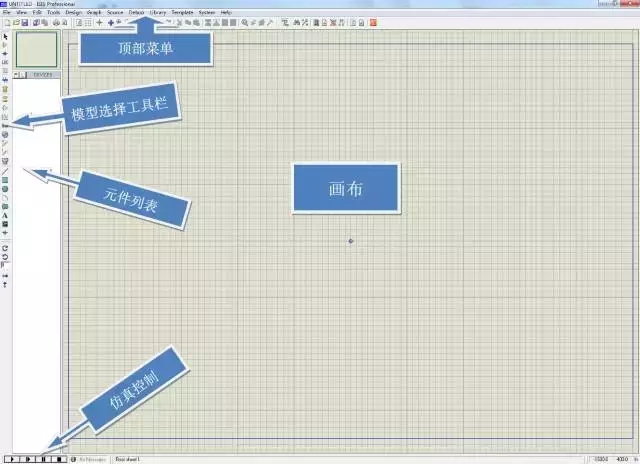Click the Open Design folder icon

tap(14, 21)
